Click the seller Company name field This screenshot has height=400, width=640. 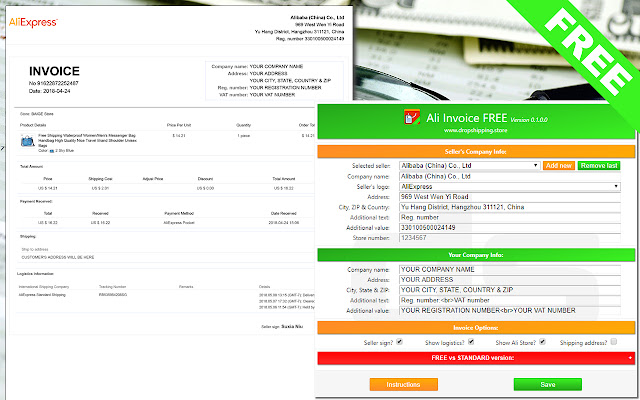[509, 176]
